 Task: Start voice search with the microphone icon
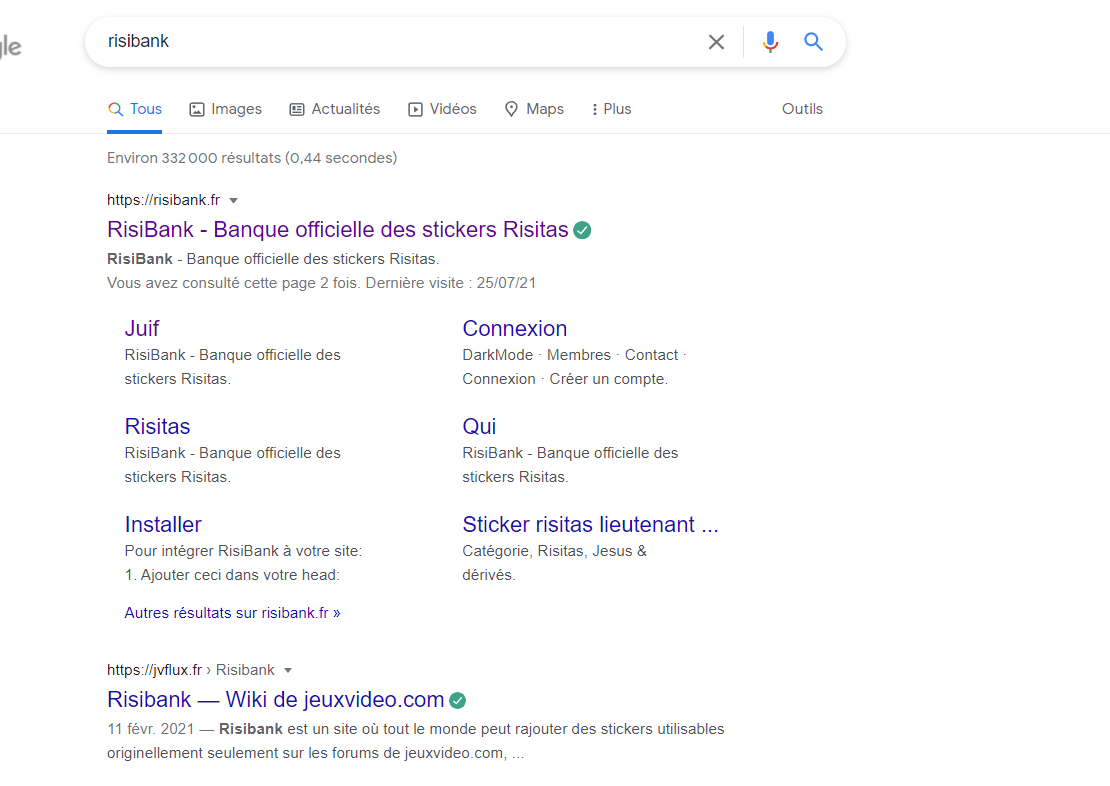(770, 42)
